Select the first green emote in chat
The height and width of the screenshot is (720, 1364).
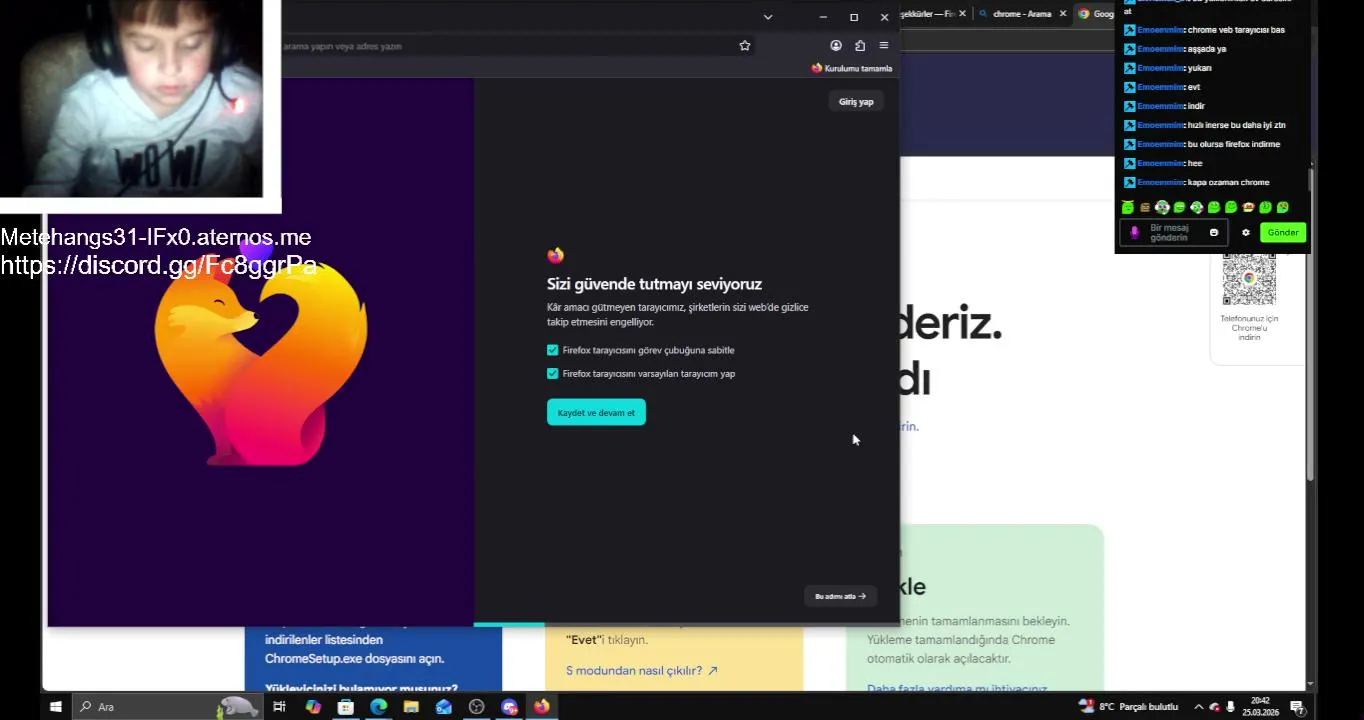[1128, 207]
